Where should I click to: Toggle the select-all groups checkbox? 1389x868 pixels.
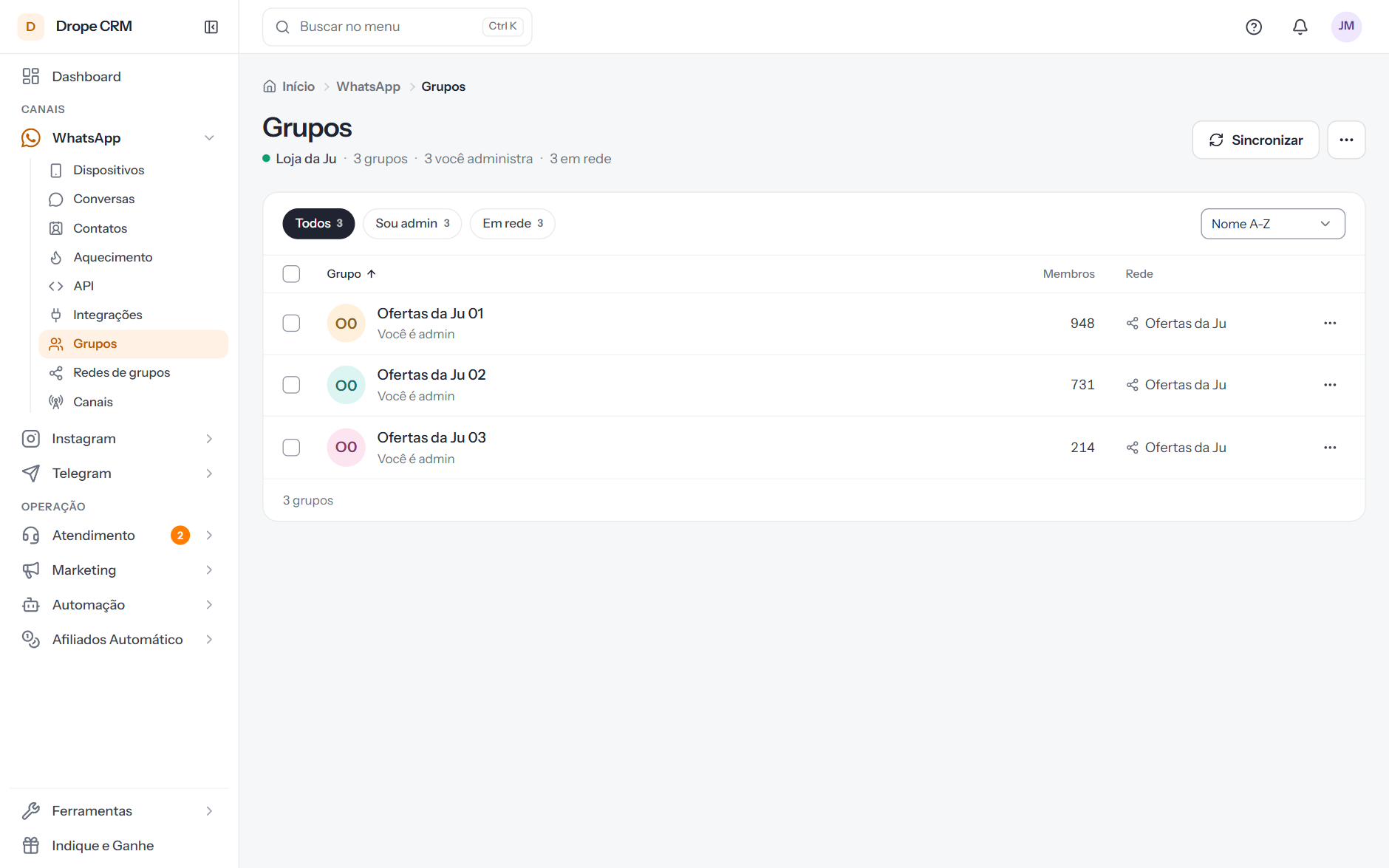291,274
